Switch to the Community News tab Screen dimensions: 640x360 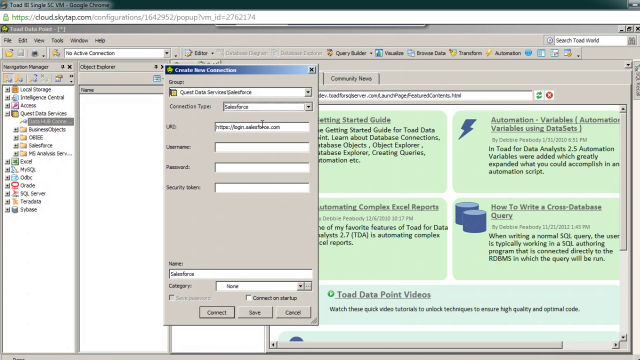(x=351, y=78)
